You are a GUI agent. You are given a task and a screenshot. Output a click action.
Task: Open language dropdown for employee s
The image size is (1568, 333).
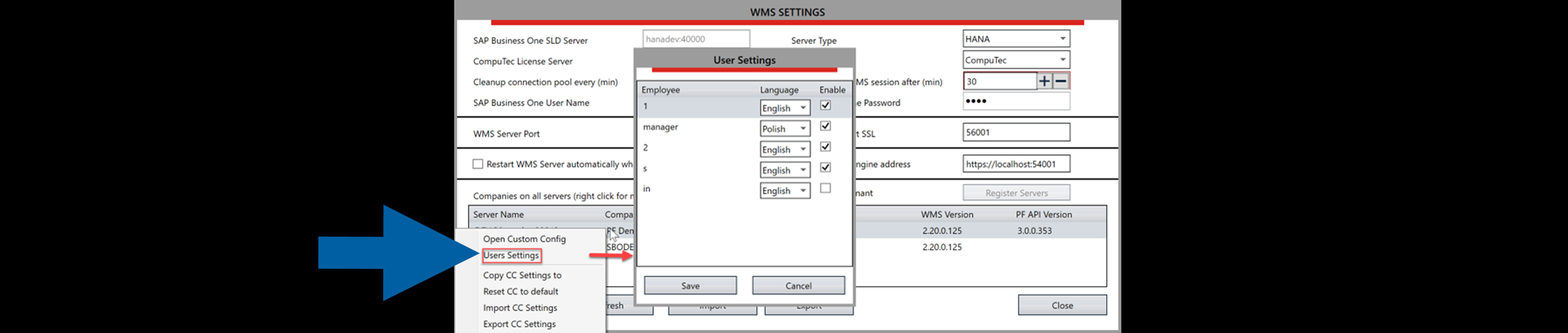785,170
